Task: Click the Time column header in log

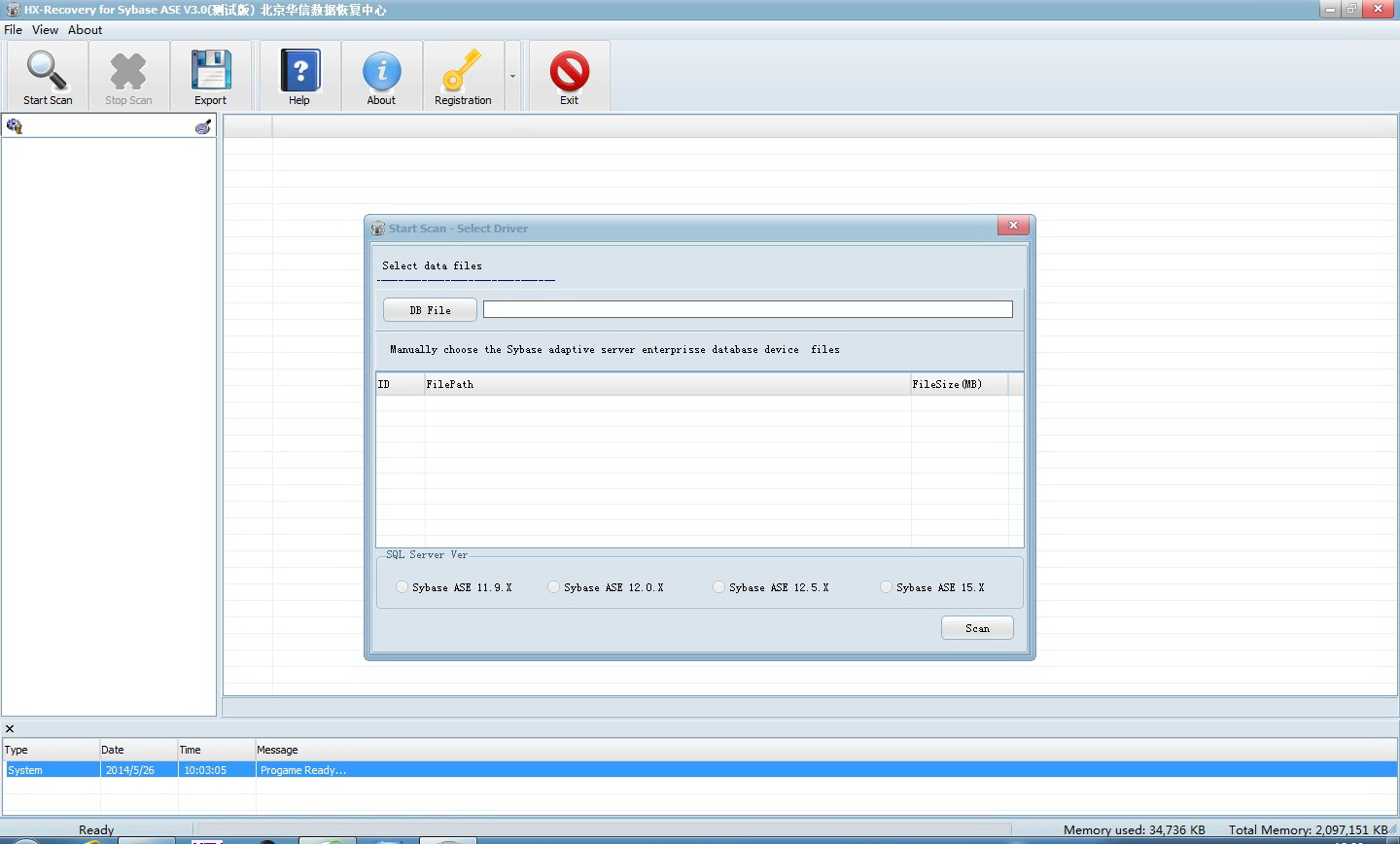Action: click(x=217, y=750)
